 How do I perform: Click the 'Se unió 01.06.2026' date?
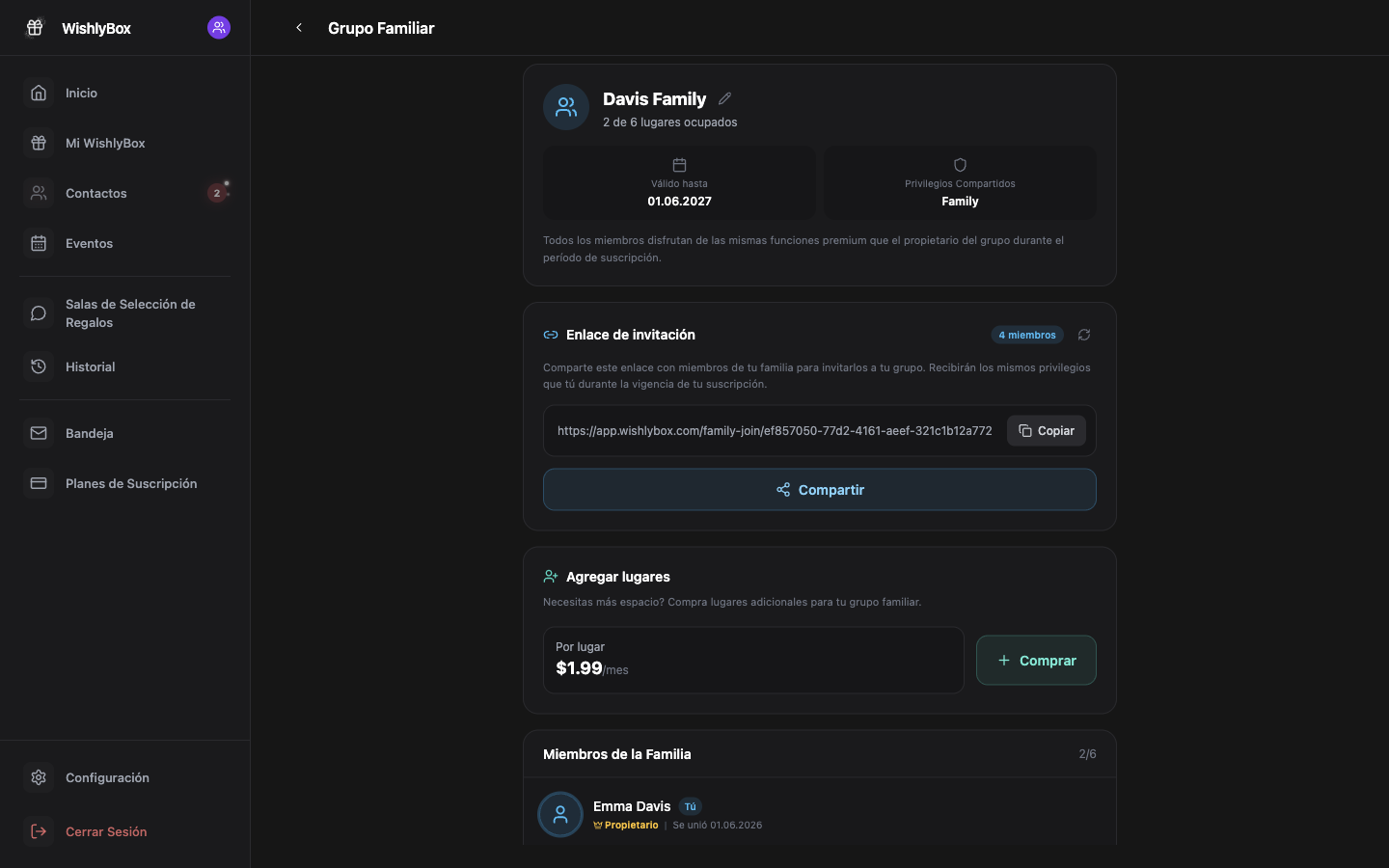coord(718,826)
